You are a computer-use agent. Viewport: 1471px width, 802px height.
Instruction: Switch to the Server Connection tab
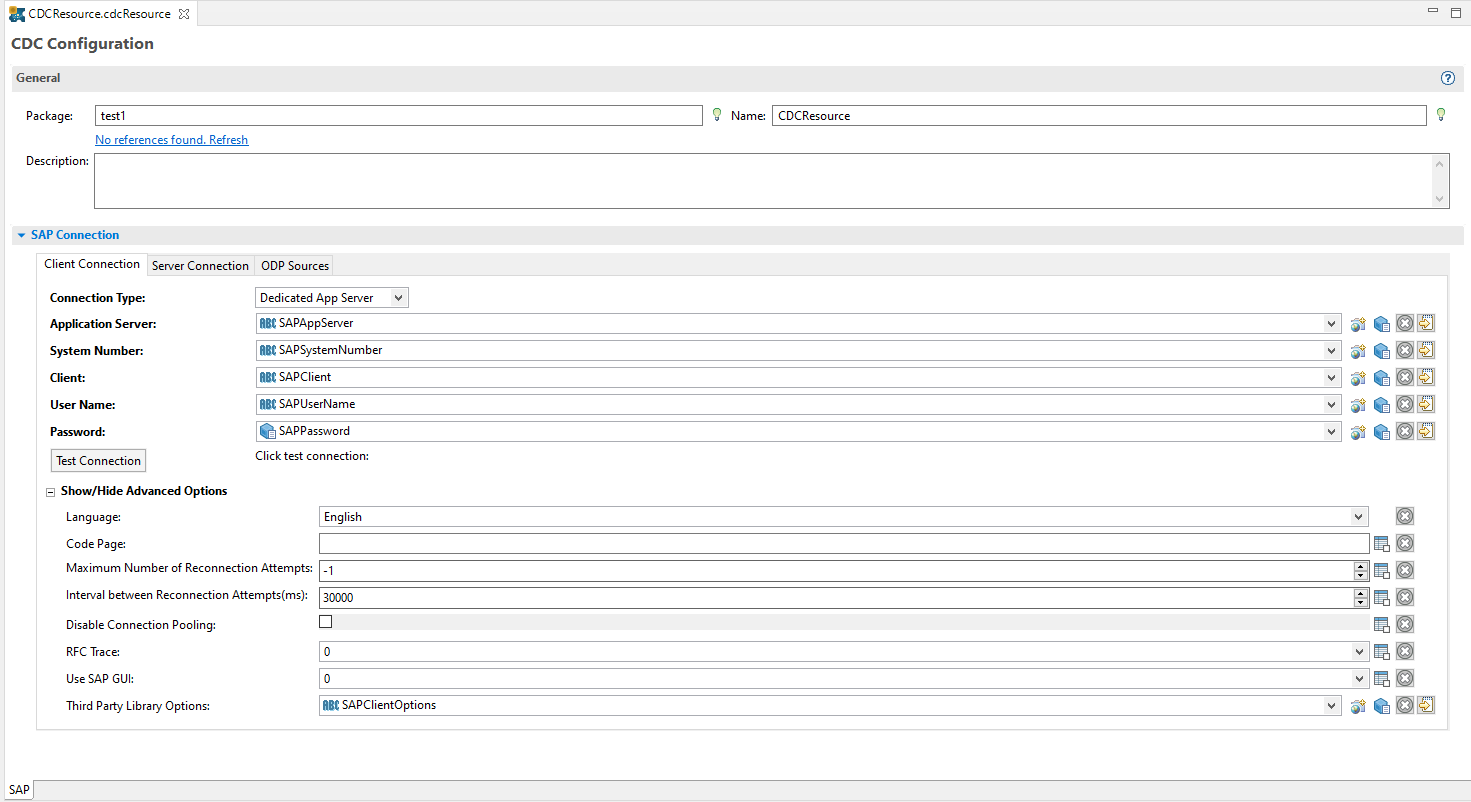(200, 266)
